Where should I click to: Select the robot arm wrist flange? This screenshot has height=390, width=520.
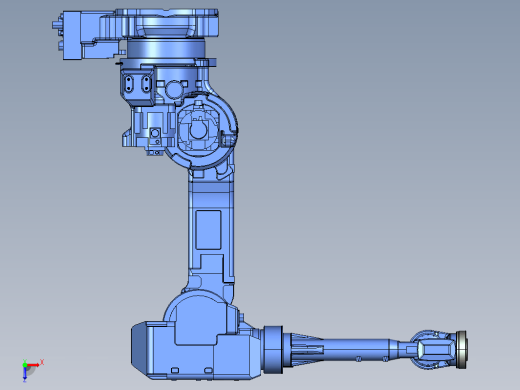[x=462, y=349]
